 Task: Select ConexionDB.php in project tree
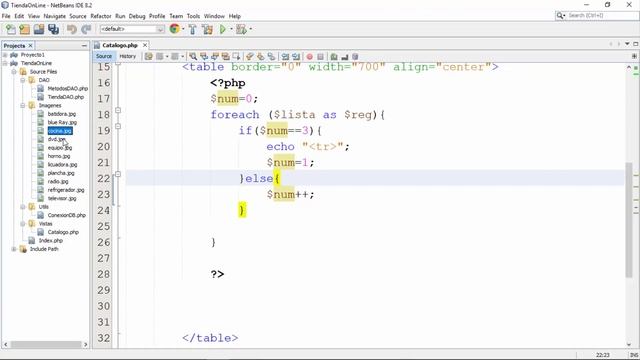point(67,215)
